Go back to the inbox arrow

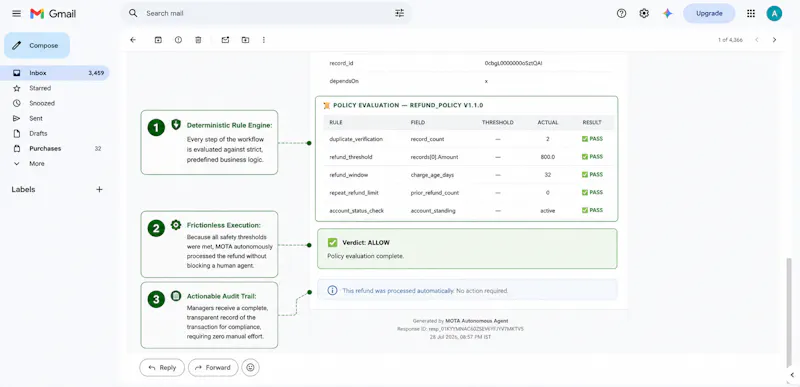point(133,40)
